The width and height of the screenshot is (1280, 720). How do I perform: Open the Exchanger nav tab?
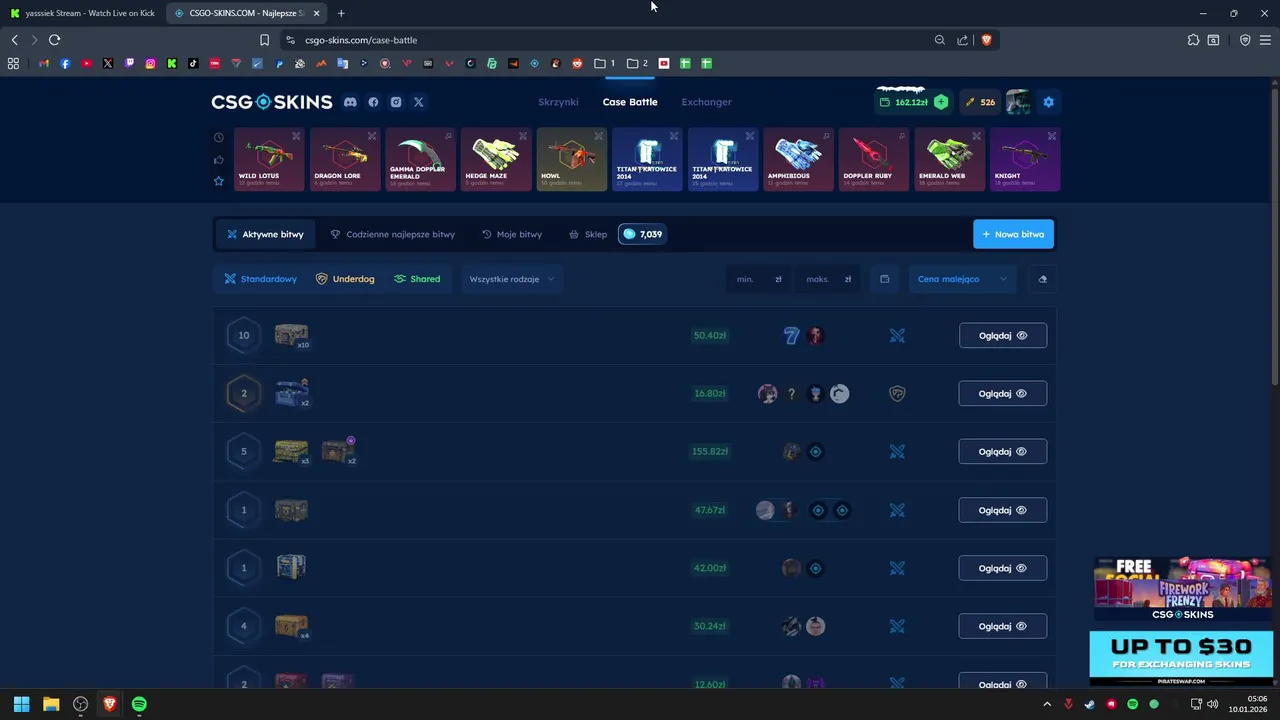(706, 102)
